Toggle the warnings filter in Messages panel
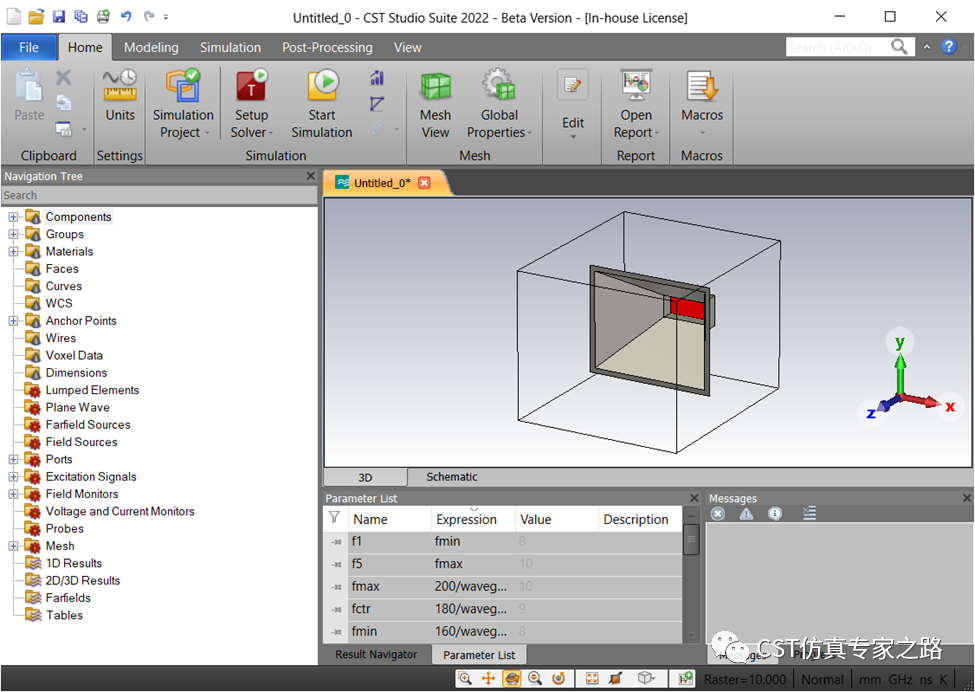The image size is (975, 692). 746,514
